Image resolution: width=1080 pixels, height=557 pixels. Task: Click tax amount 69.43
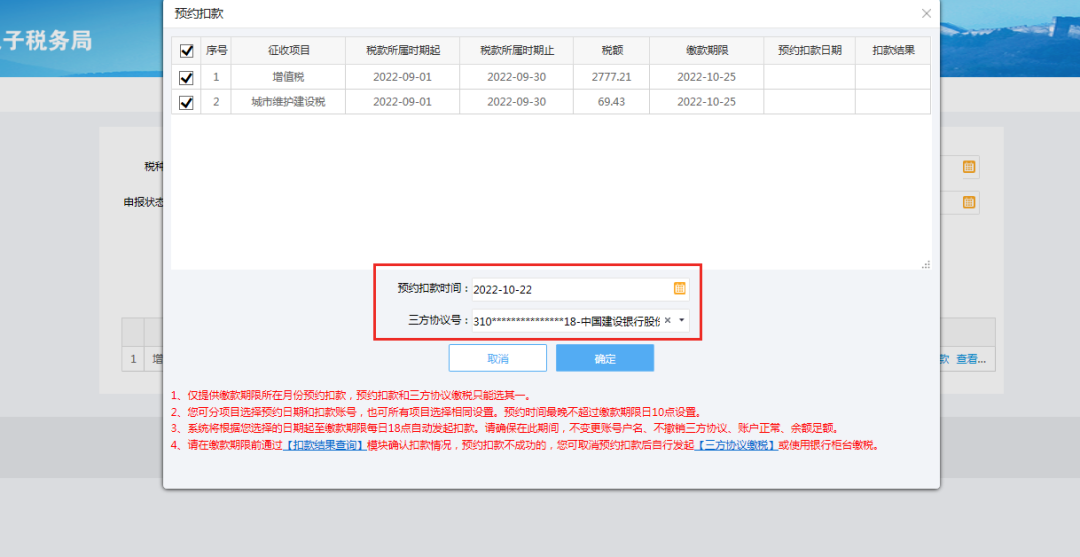pos(612,102)
